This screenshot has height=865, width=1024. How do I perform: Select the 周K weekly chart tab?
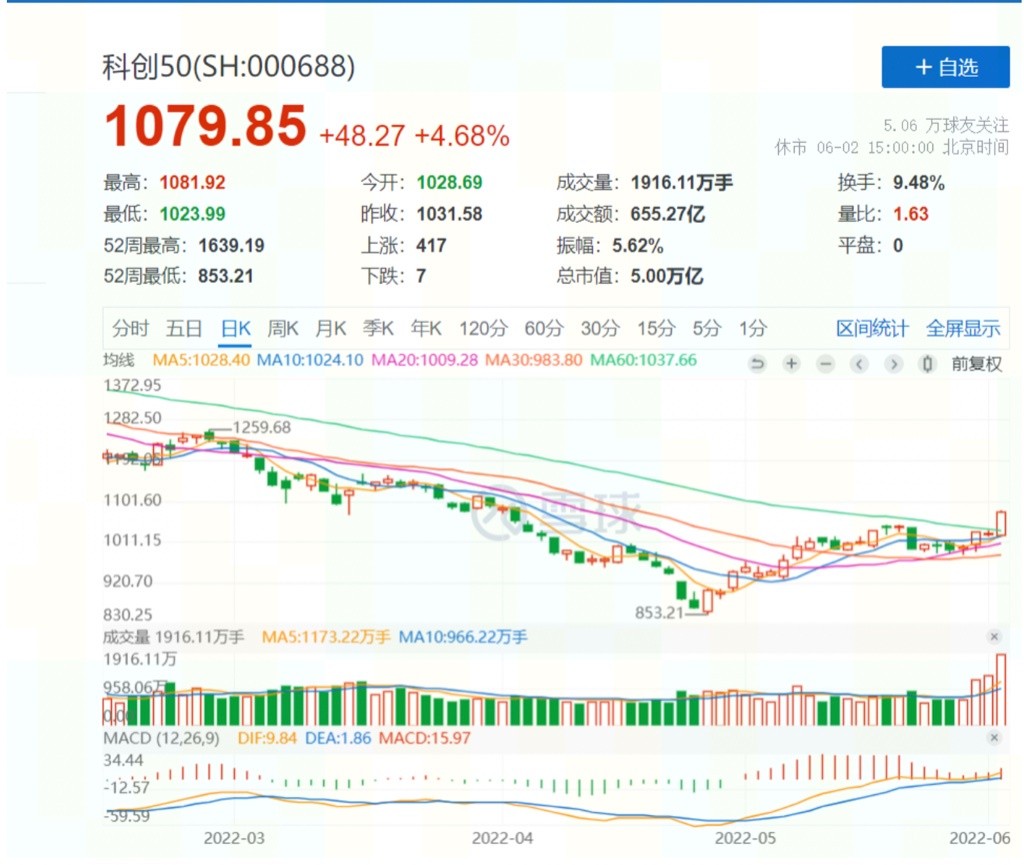(x=284, y=328)
